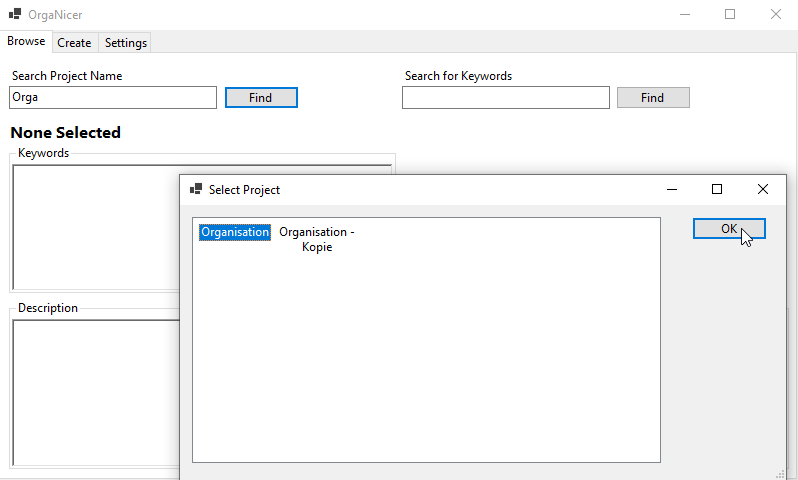Select the Organisation project item
This screenshot has width=798, height=480.
tap(235, 232)
